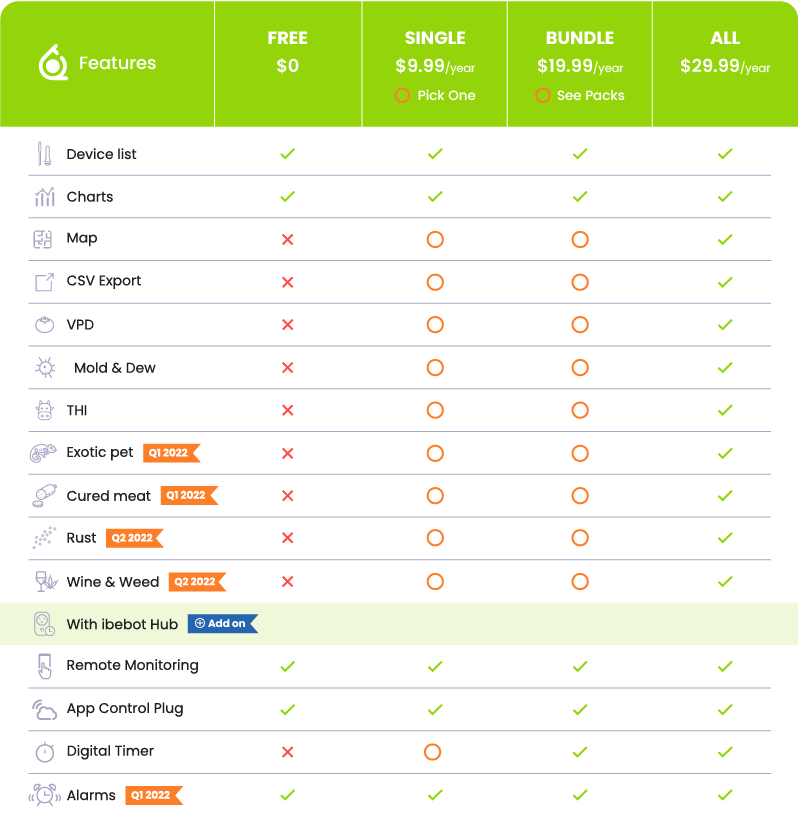798x823 pixels.
Task: Select the ALL $29.99/year plan header
Action: [725, 51]
